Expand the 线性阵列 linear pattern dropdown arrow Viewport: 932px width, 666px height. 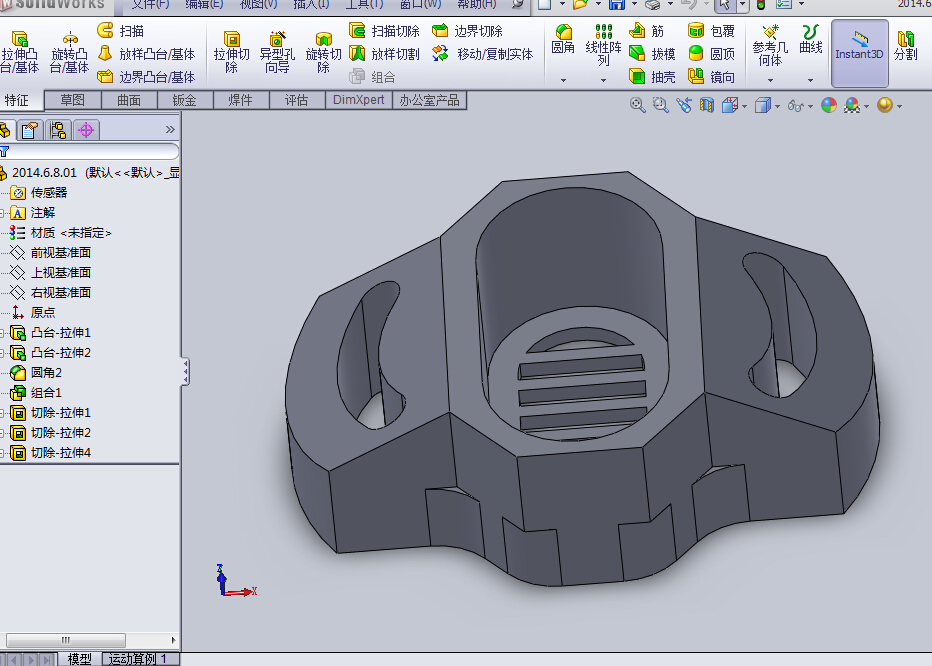(604, 80)
